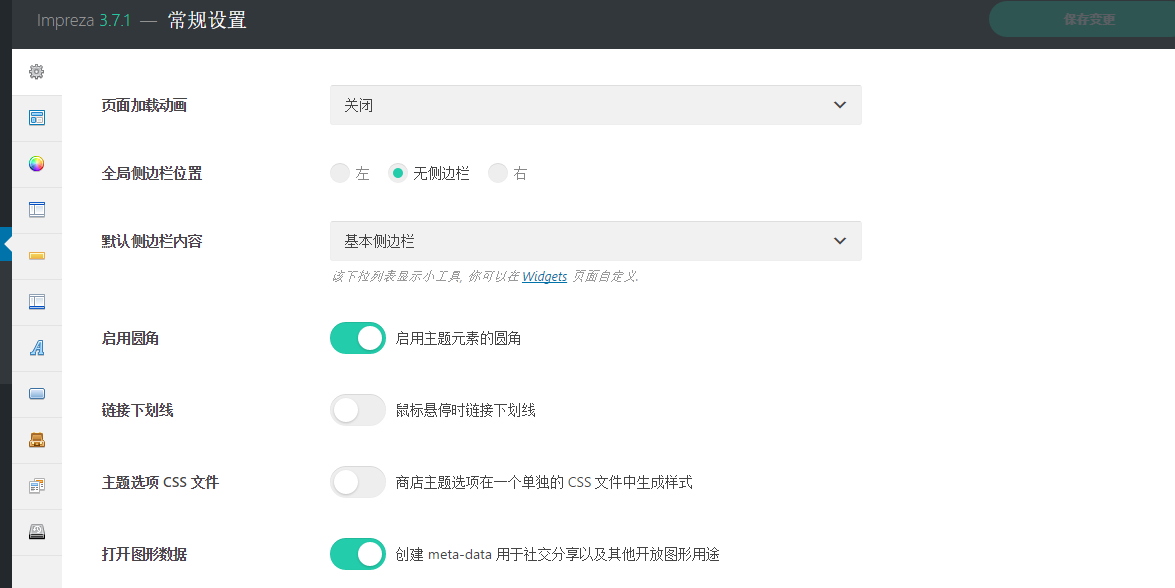Select the 左 sidebar position radio
Viewport: 1175px width, 588px height.
(340, 173)
